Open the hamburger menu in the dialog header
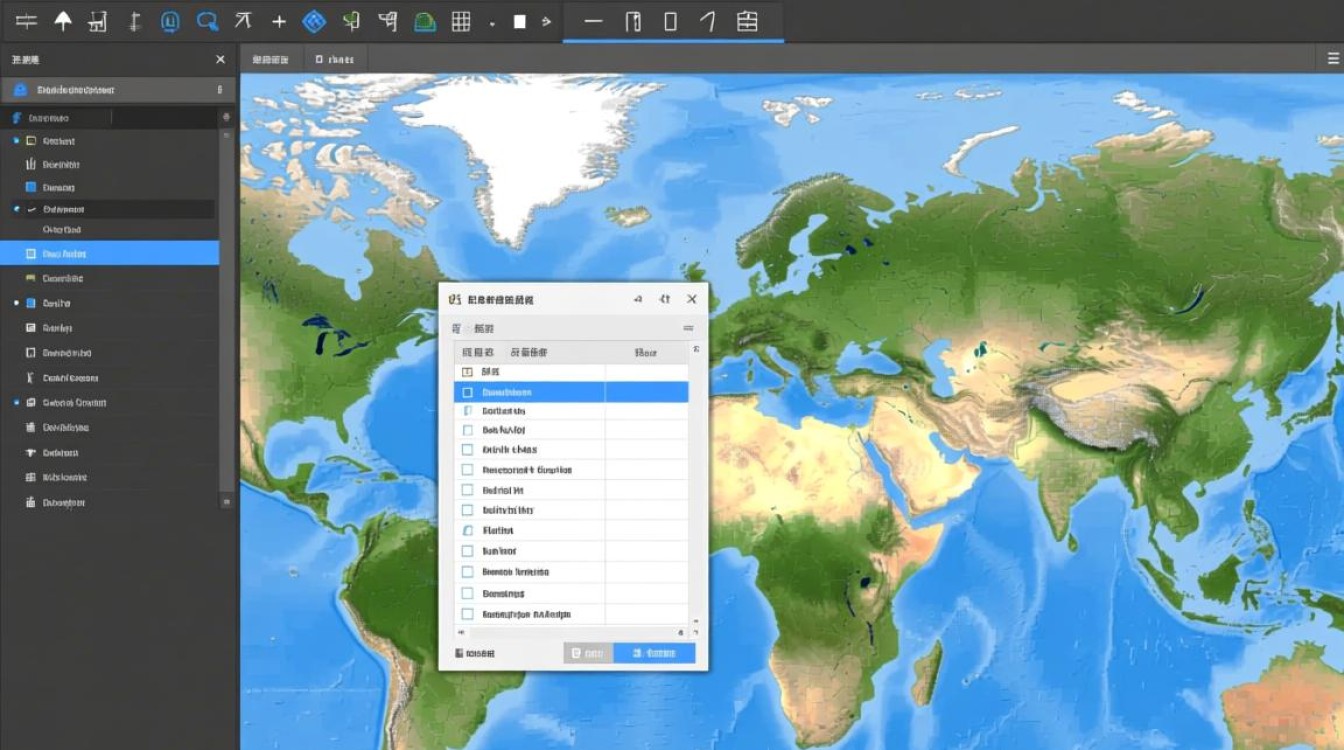Viewport: 1344px width, 750px height. 687,328
